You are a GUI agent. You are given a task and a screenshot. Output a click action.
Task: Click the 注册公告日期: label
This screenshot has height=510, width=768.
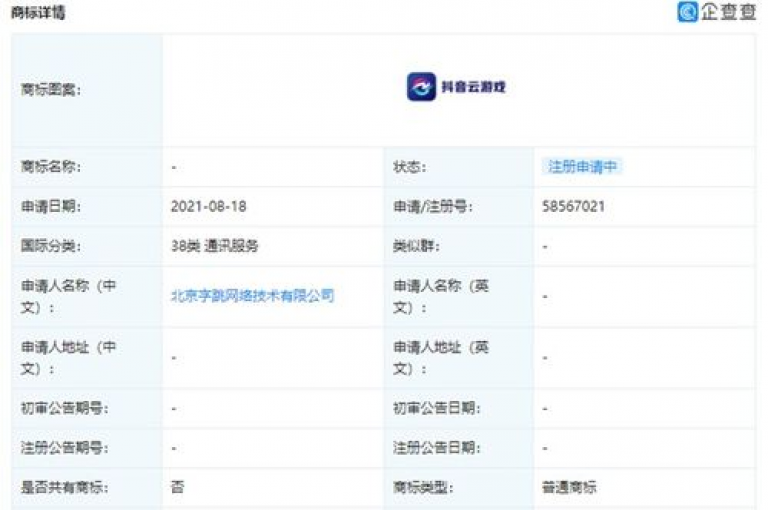(436, 448)
